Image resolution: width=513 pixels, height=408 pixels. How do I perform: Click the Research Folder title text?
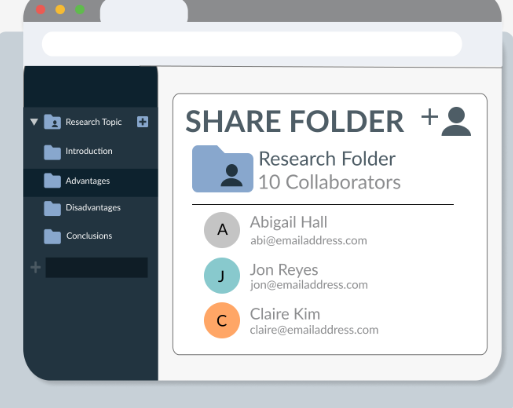point(327,159)
